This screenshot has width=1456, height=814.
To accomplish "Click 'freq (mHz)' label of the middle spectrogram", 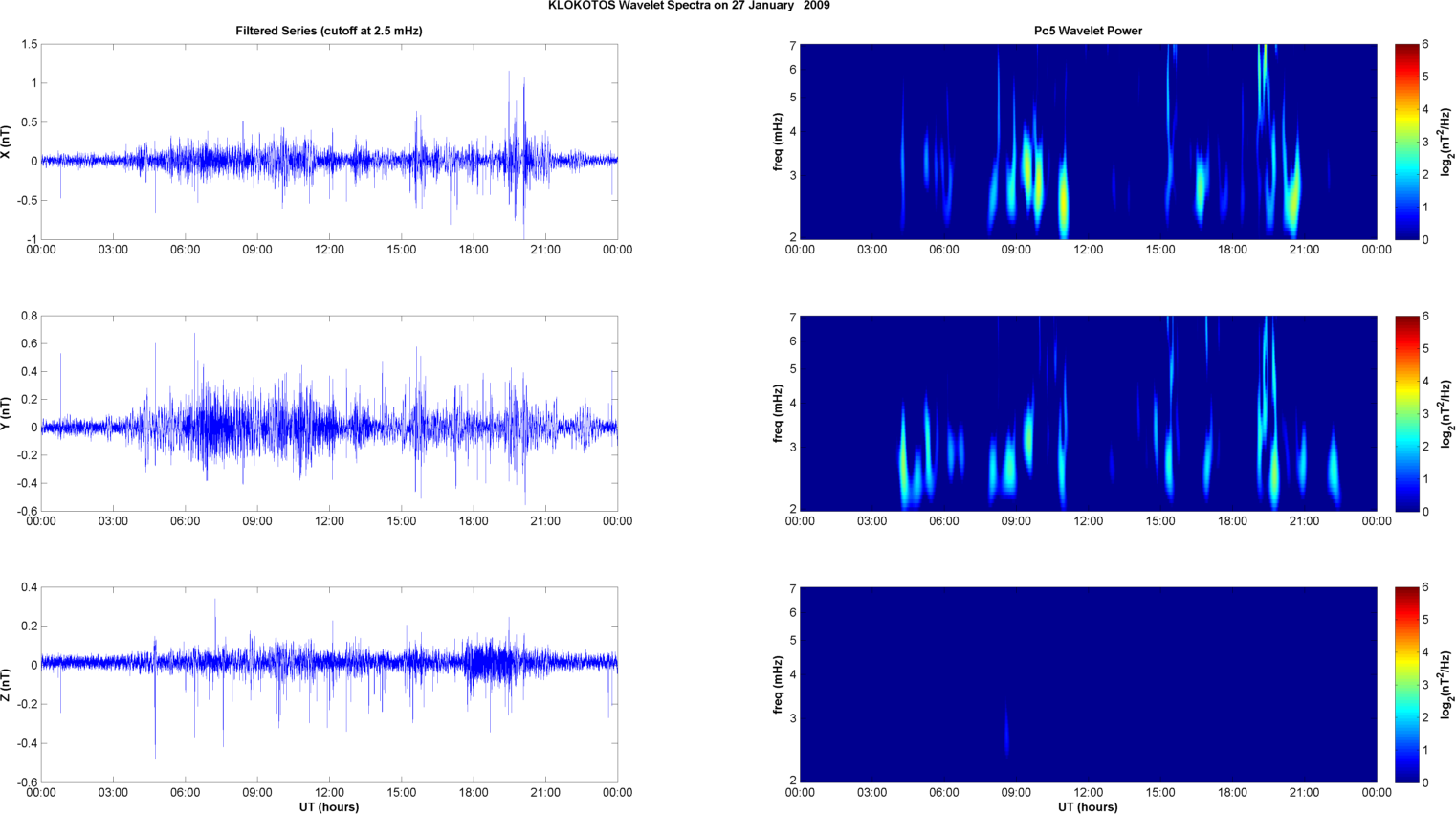I will pos(779,413).
